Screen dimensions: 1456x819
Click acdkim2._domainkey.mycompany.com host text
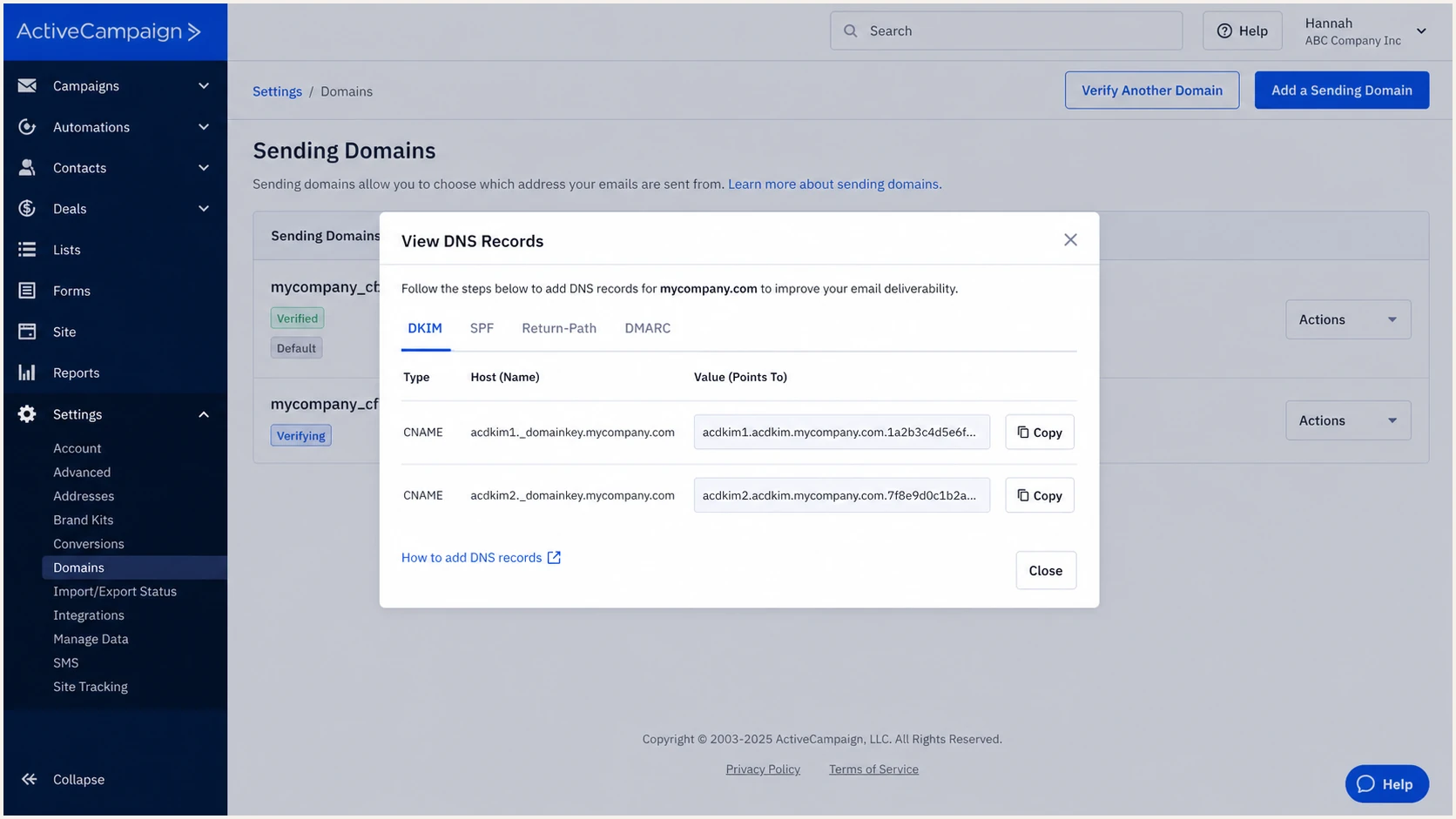(x=573, y=495)
